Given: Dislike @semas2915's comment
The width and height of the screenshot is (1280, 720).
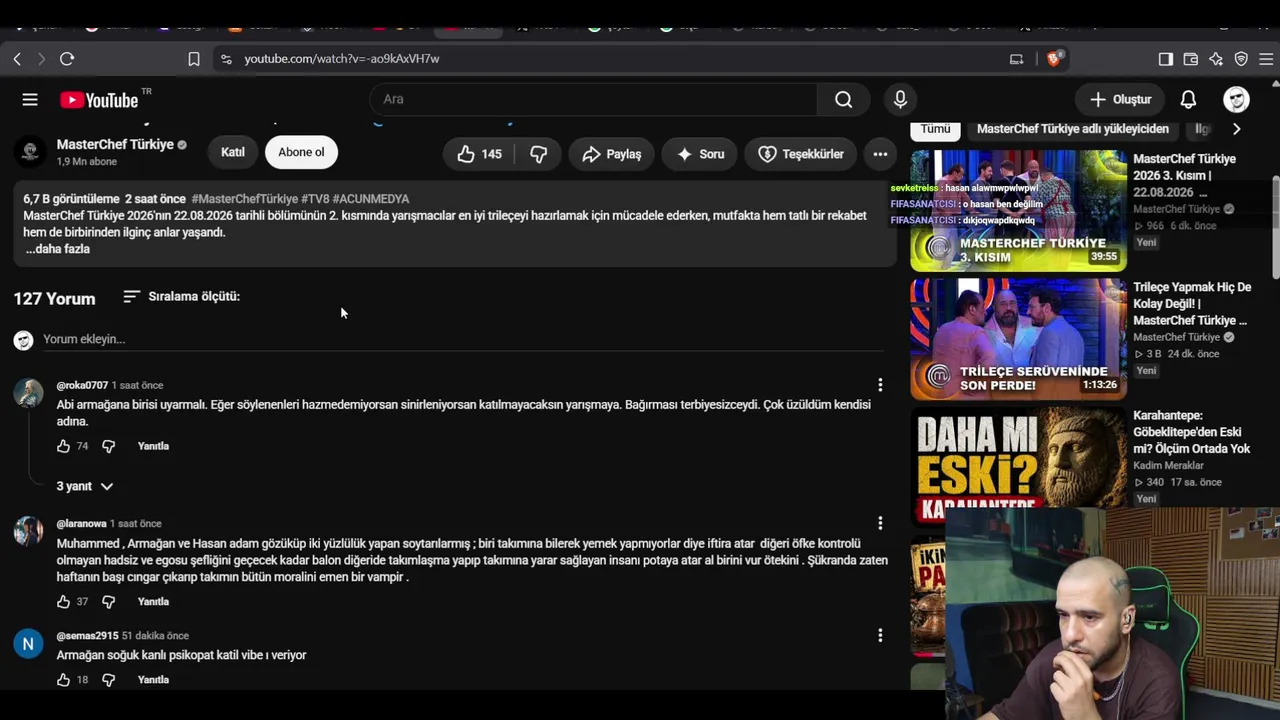Looking at the screenshot, I should click(x=108, y=680).
